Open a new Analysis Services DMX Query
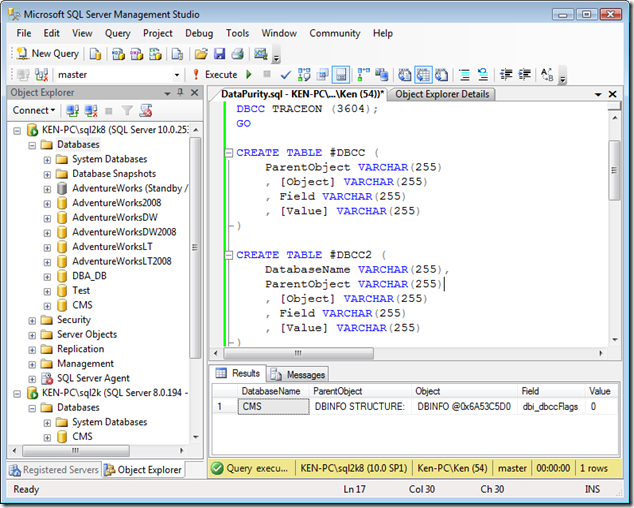 coord(137,53)
